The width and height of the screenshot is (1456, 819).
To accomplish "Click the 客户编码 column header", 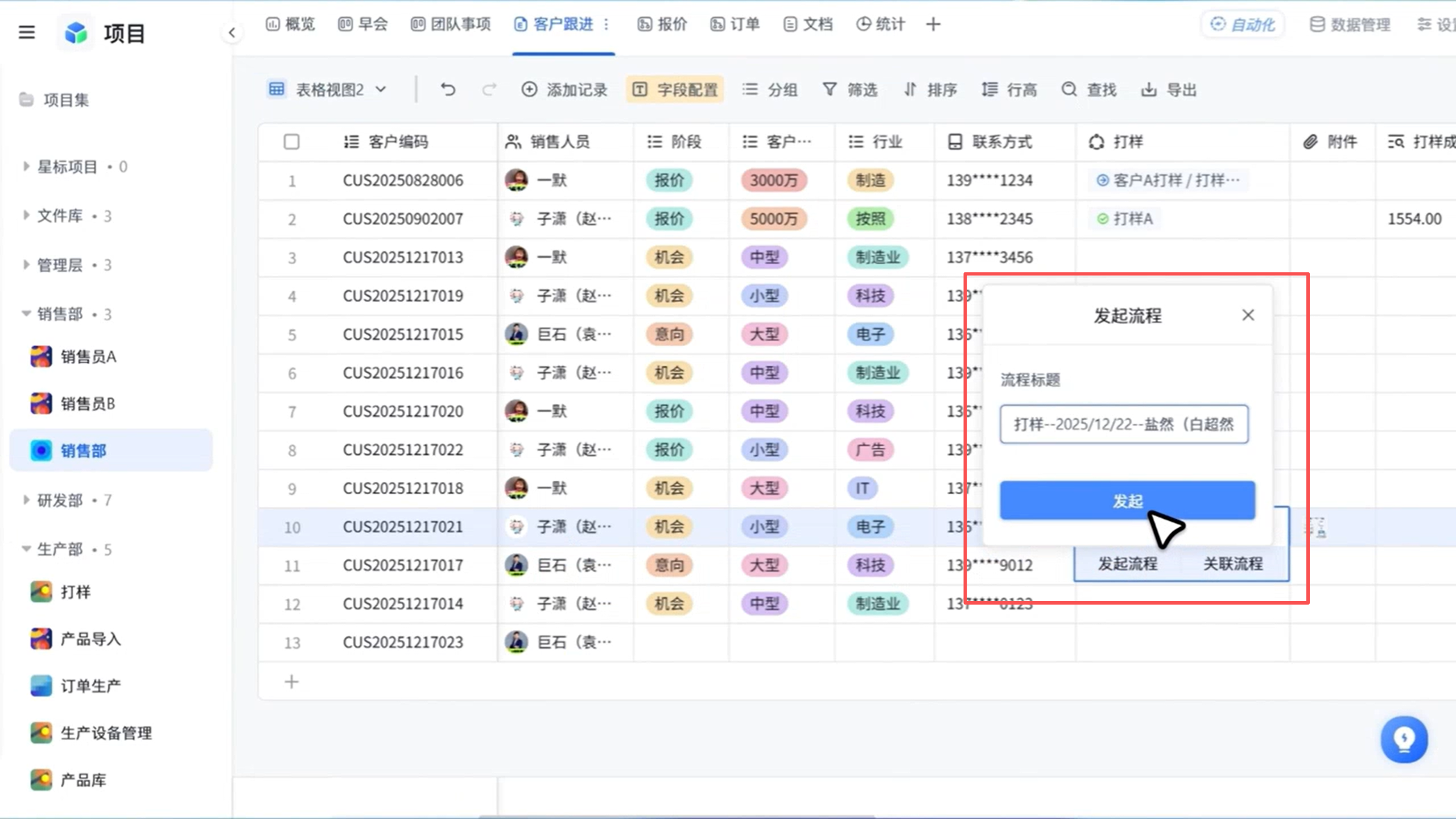I will click(x=386, y=142).
